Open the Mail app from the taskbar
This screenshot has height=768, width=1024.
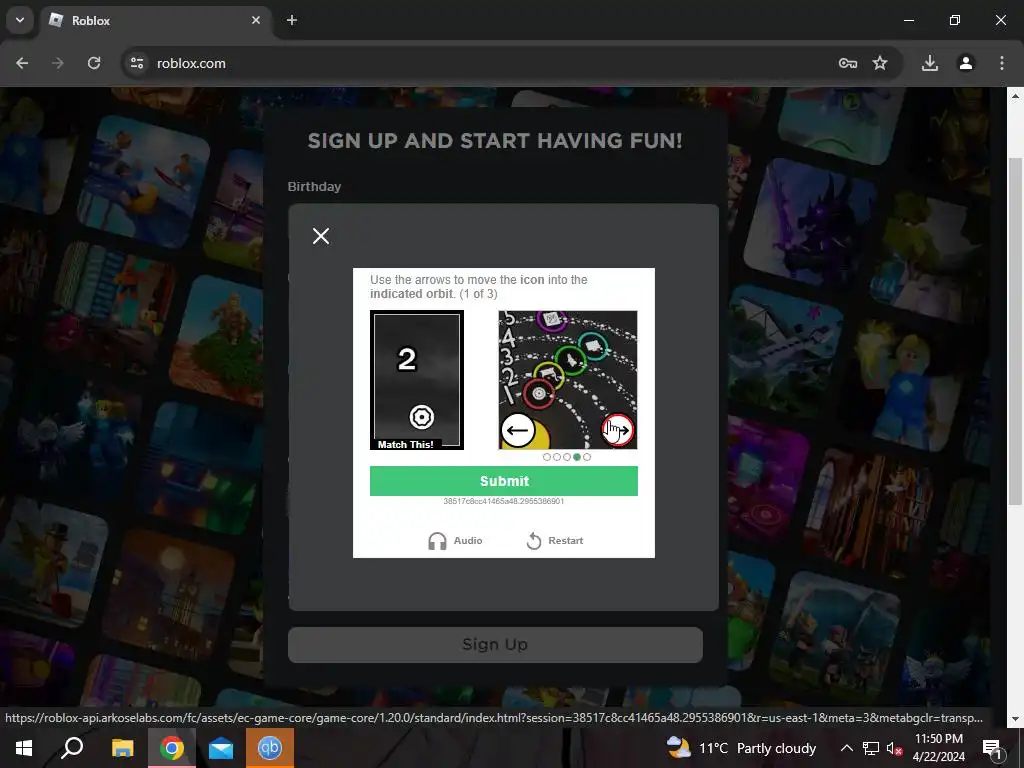click(x=221, y=748)
